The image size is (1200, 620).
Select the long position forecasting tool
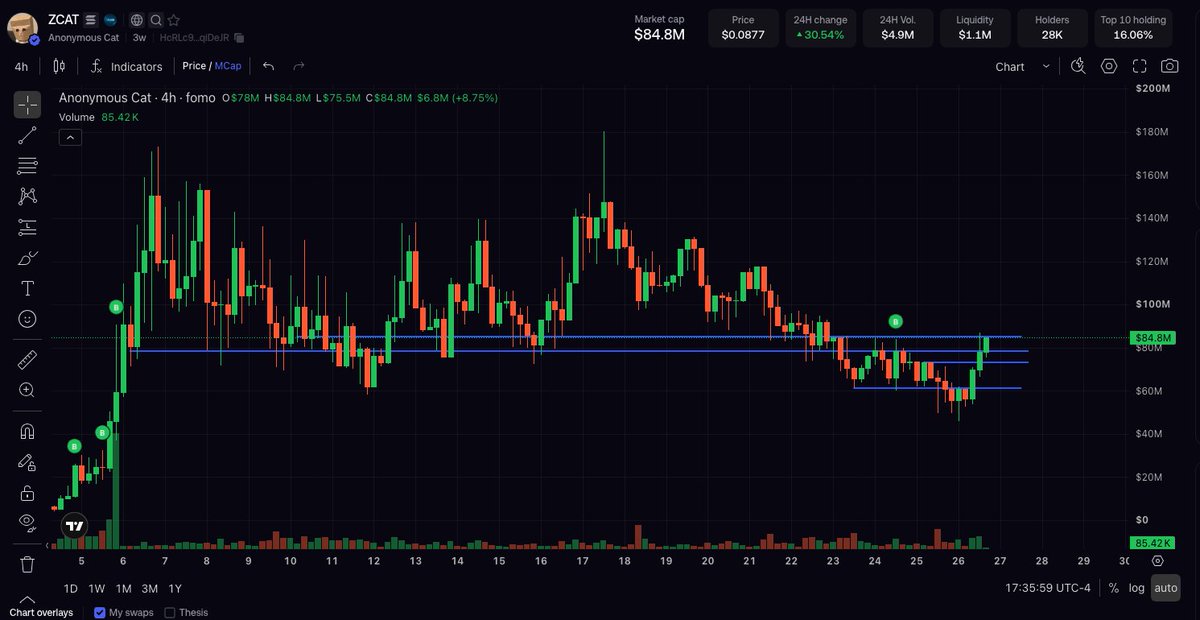coord(28,227)
